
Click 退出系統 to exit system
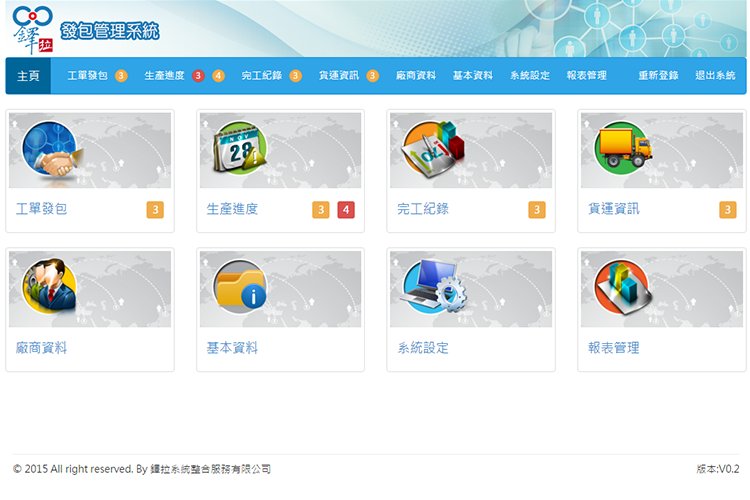tap(715, 76)
